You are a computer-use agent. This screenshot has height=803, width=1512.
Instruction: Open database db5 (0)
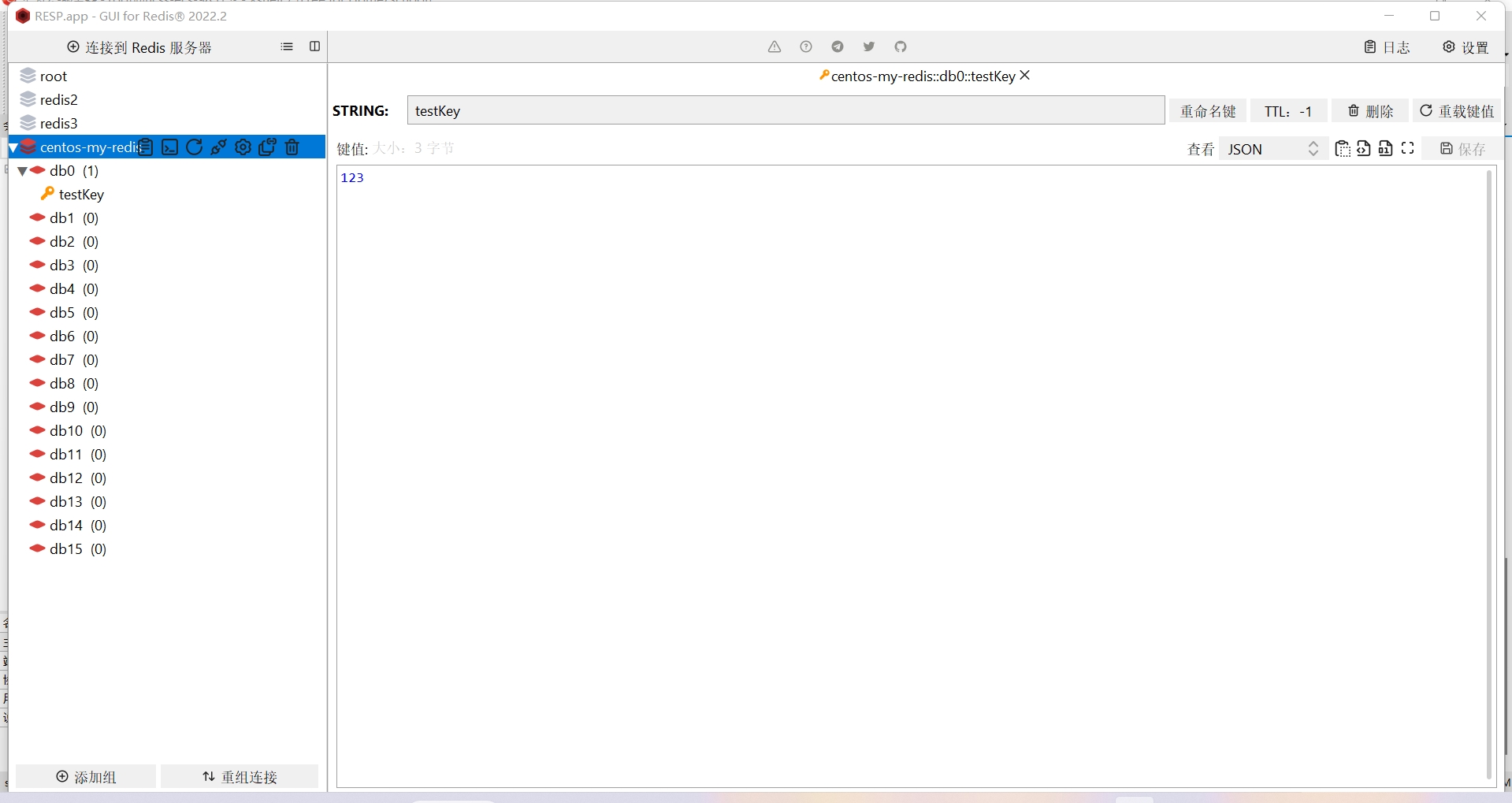(x=74, y=313)
